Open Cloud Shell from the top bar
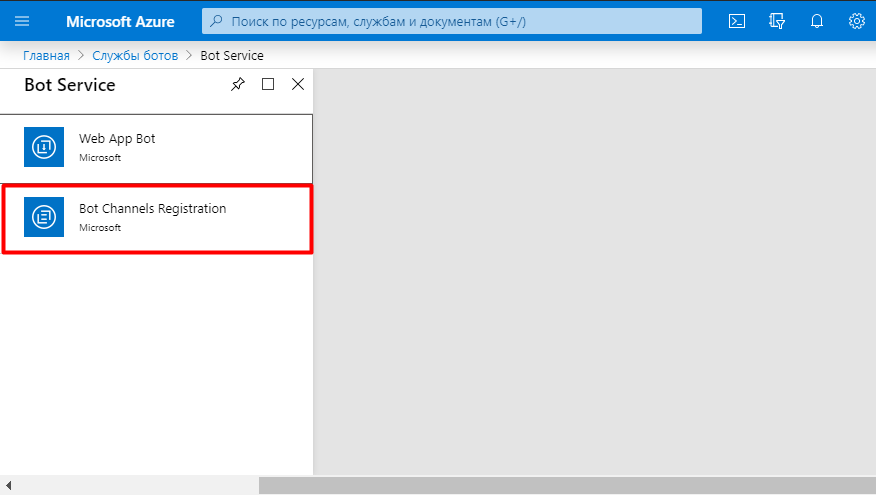 click(x=737, y=21)
